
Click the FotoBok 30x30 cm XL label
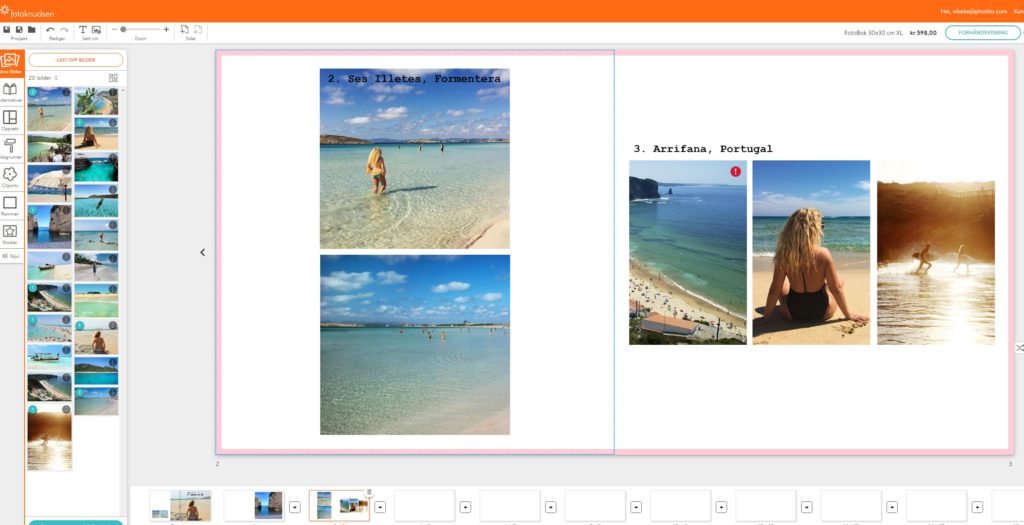point(873,33)
